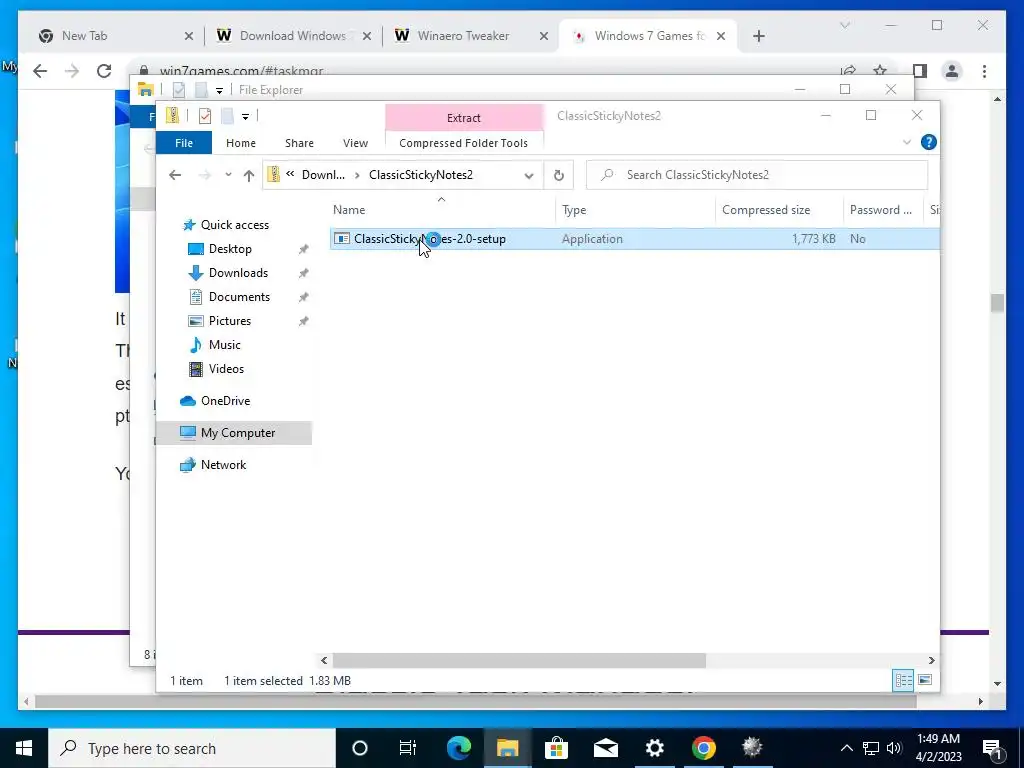Viewport: 1024px width, 768px height.
Task: Open a new Chrome tab with plus
Action: click(758, 36)
